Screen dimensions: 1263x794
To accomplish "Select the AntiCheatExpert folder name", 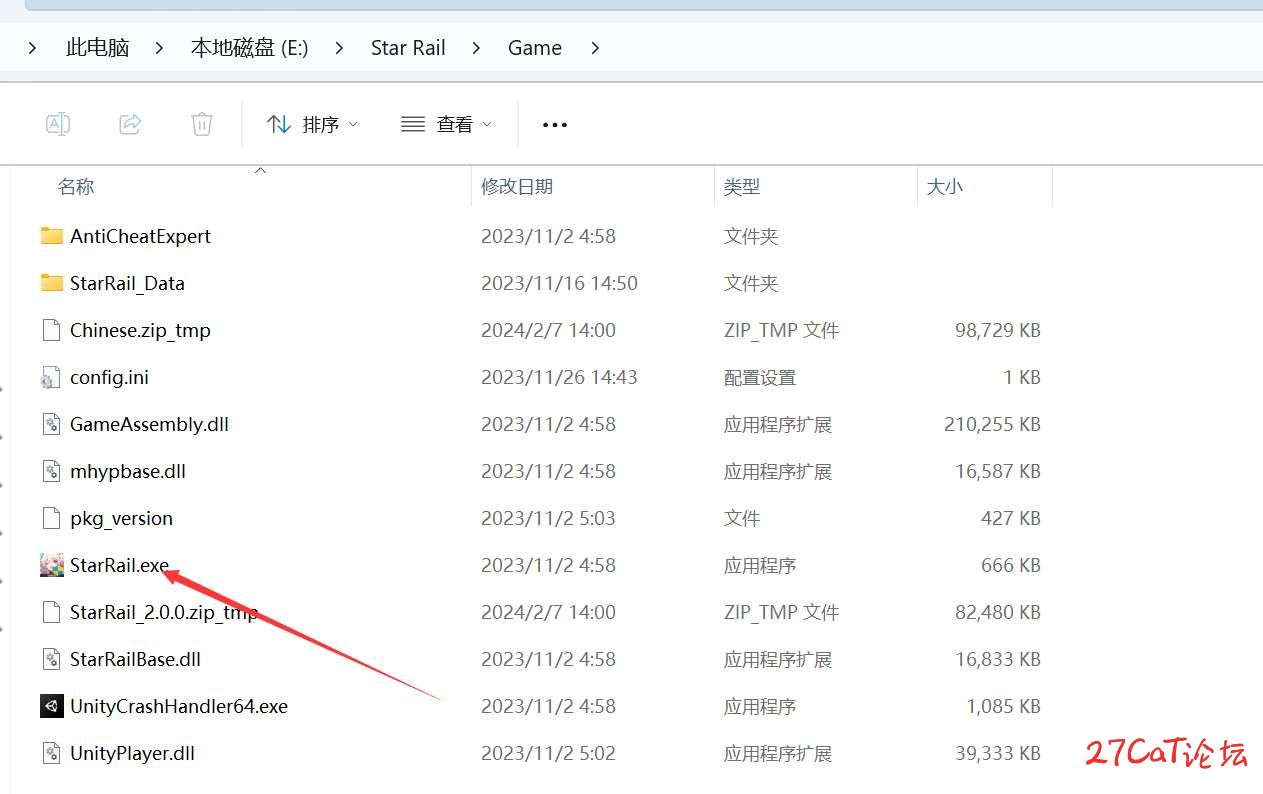I will (140, 236).
